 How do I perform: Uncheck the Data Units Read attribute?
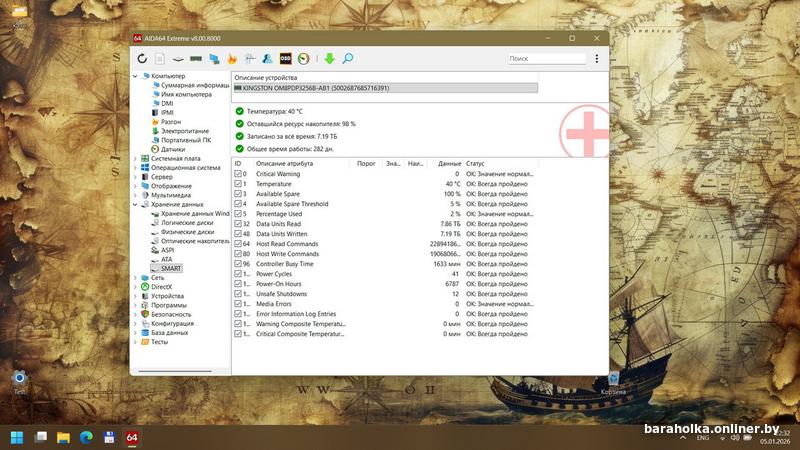click(x=238, y=224)
